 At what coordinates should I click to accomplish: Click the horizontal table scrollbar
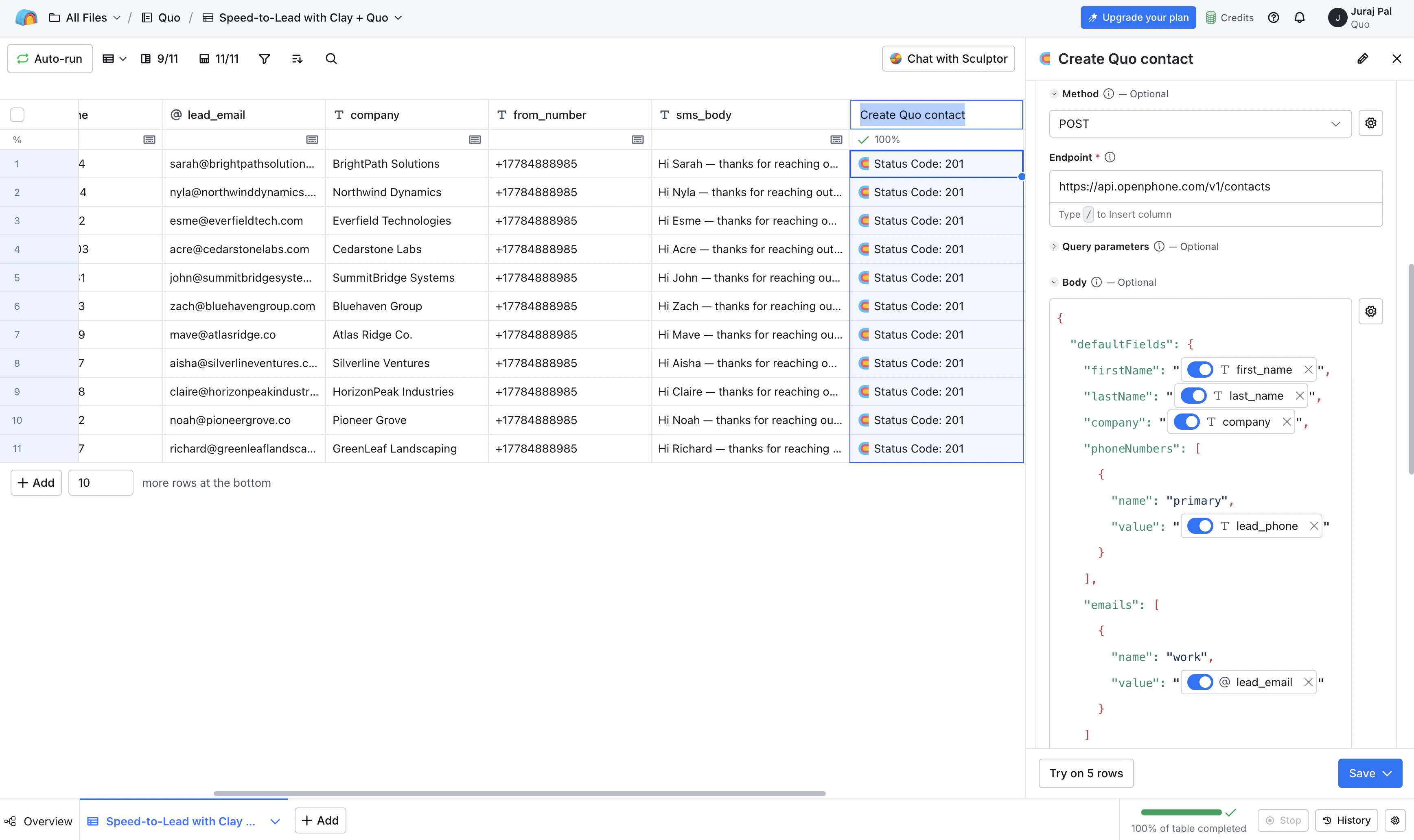pyautogui.click(x=519, y=794)
